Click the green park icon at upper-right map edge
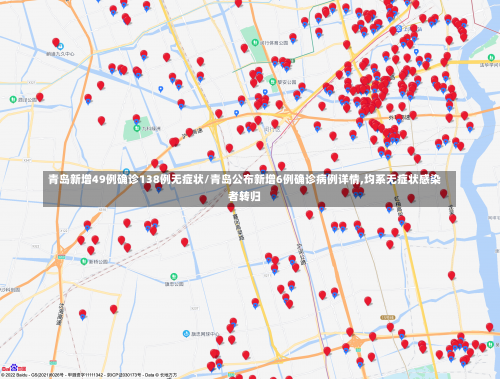 tap(491, 57)
